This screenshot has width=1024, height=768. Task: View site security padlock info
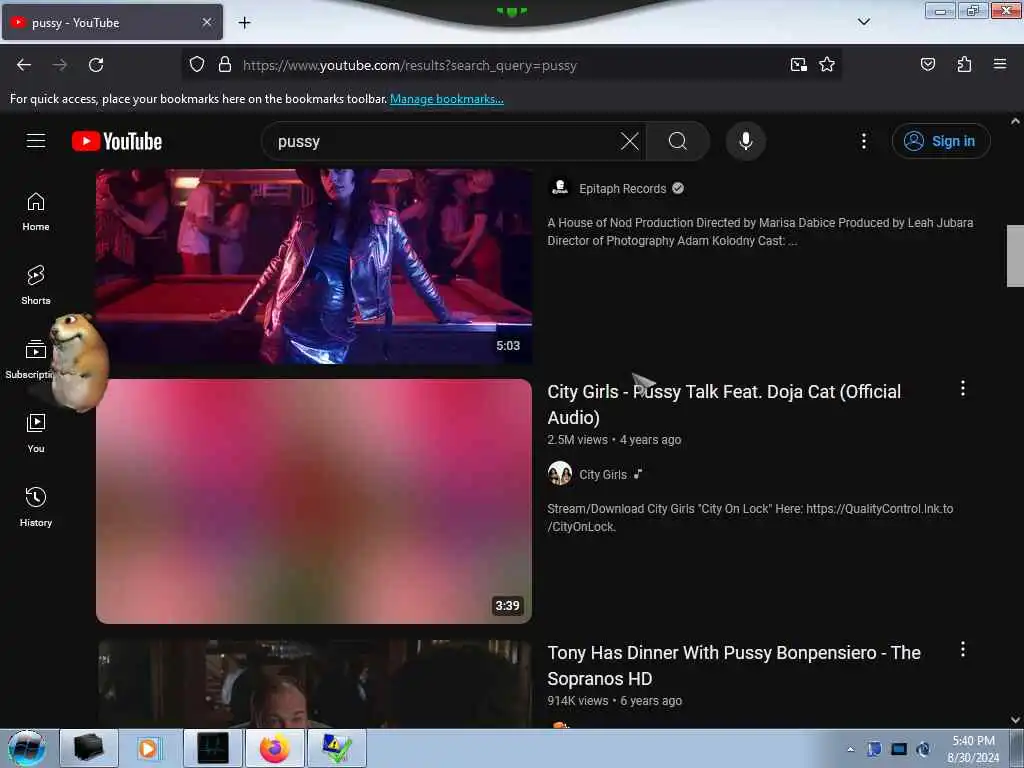click(225, 65)
